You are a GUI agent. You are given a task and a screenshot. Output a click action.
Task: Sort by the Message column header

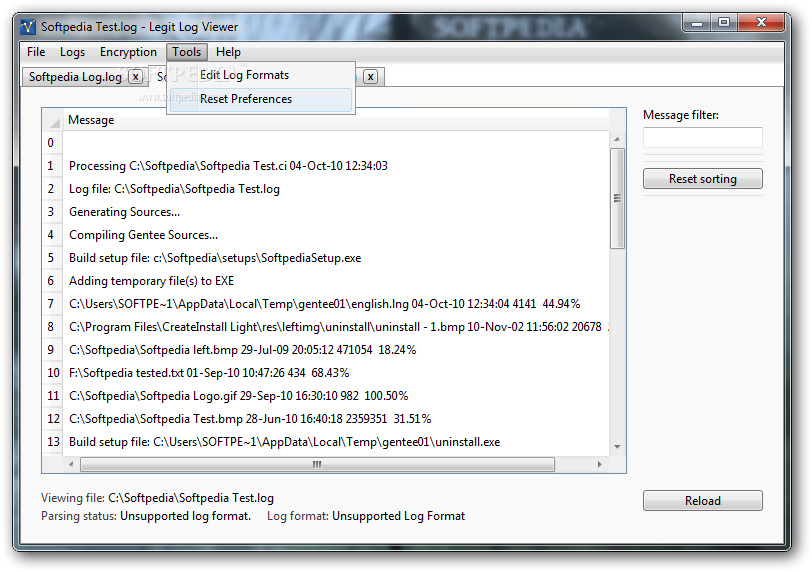(336, 120)
